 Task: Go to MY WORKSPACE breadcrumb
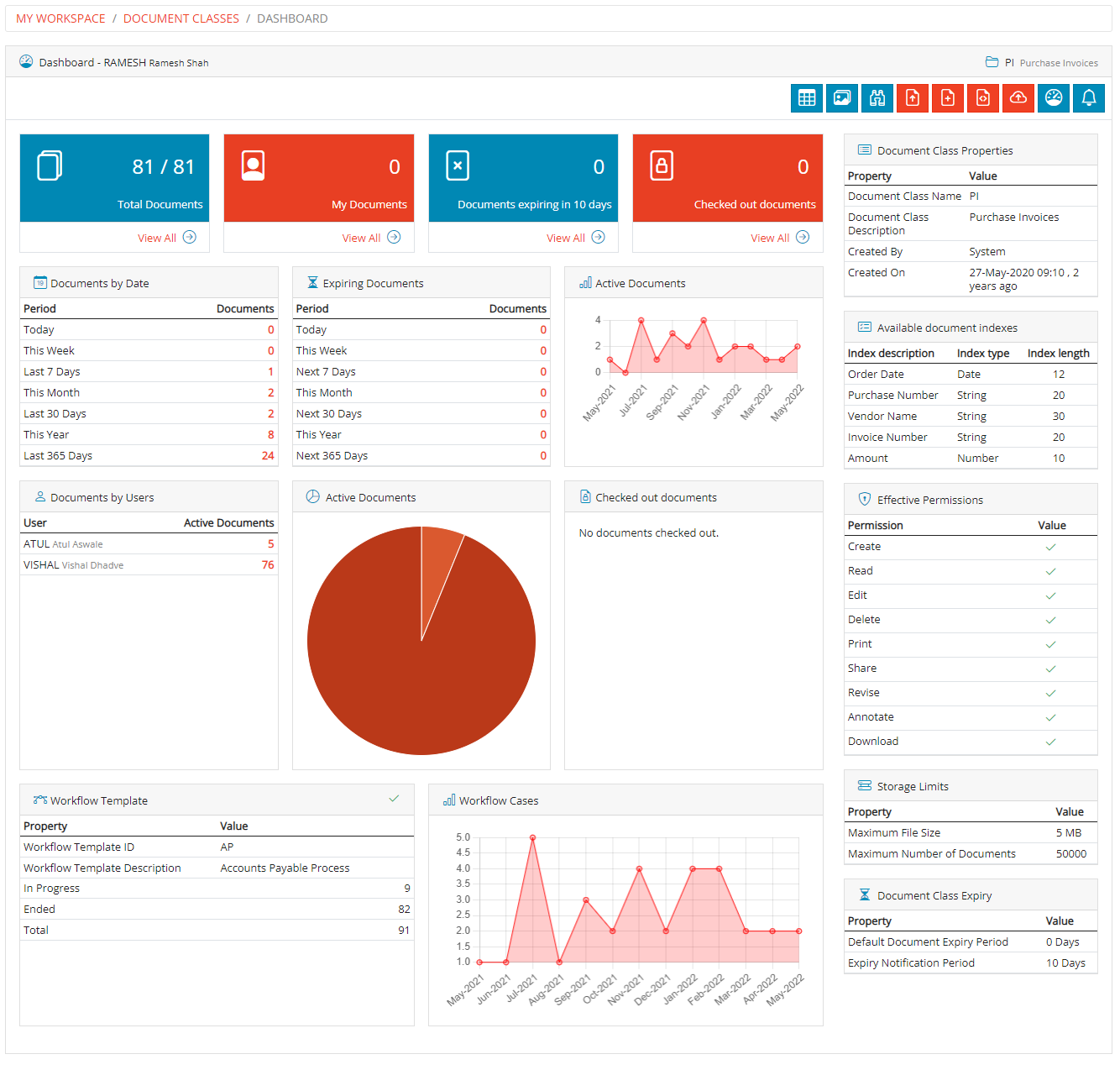[60, 18]
